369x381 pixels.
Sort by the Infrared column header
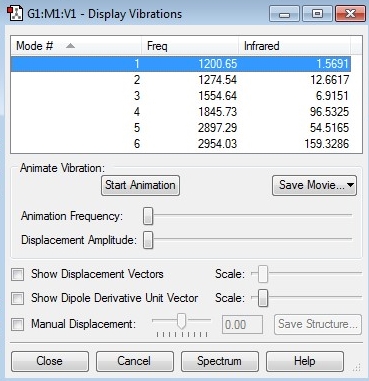click(x=294, y=46)
